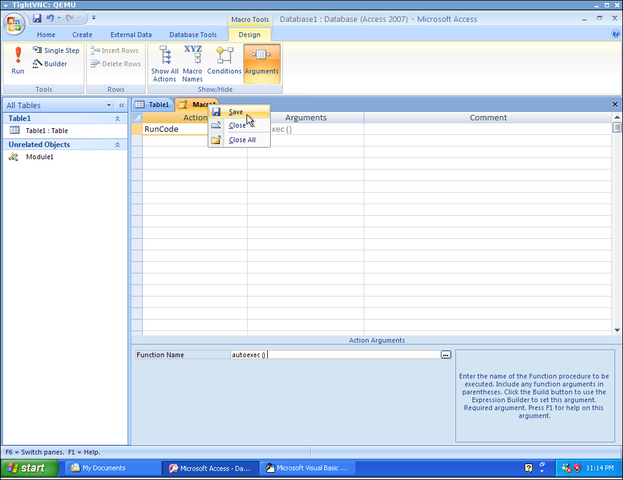
Task: Click macro grid scrollbar down arrow
Action: (x=617, y=330)
